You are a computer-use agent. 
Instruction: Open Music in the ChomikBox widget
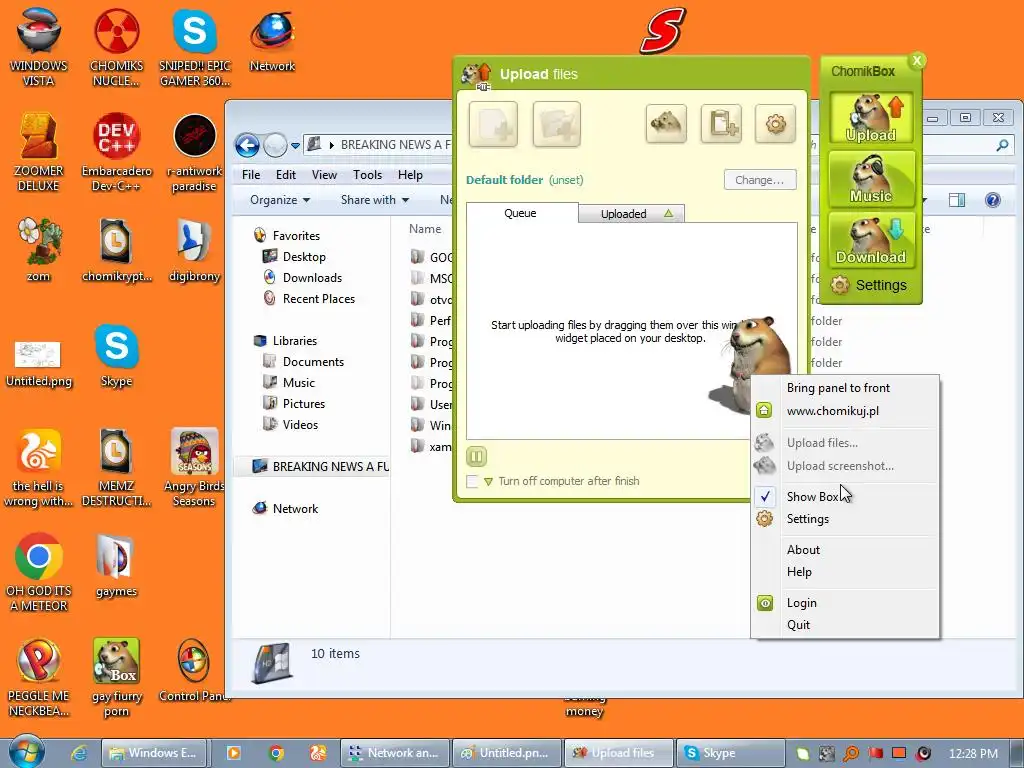pyautogui.click(x=871, y=179)
